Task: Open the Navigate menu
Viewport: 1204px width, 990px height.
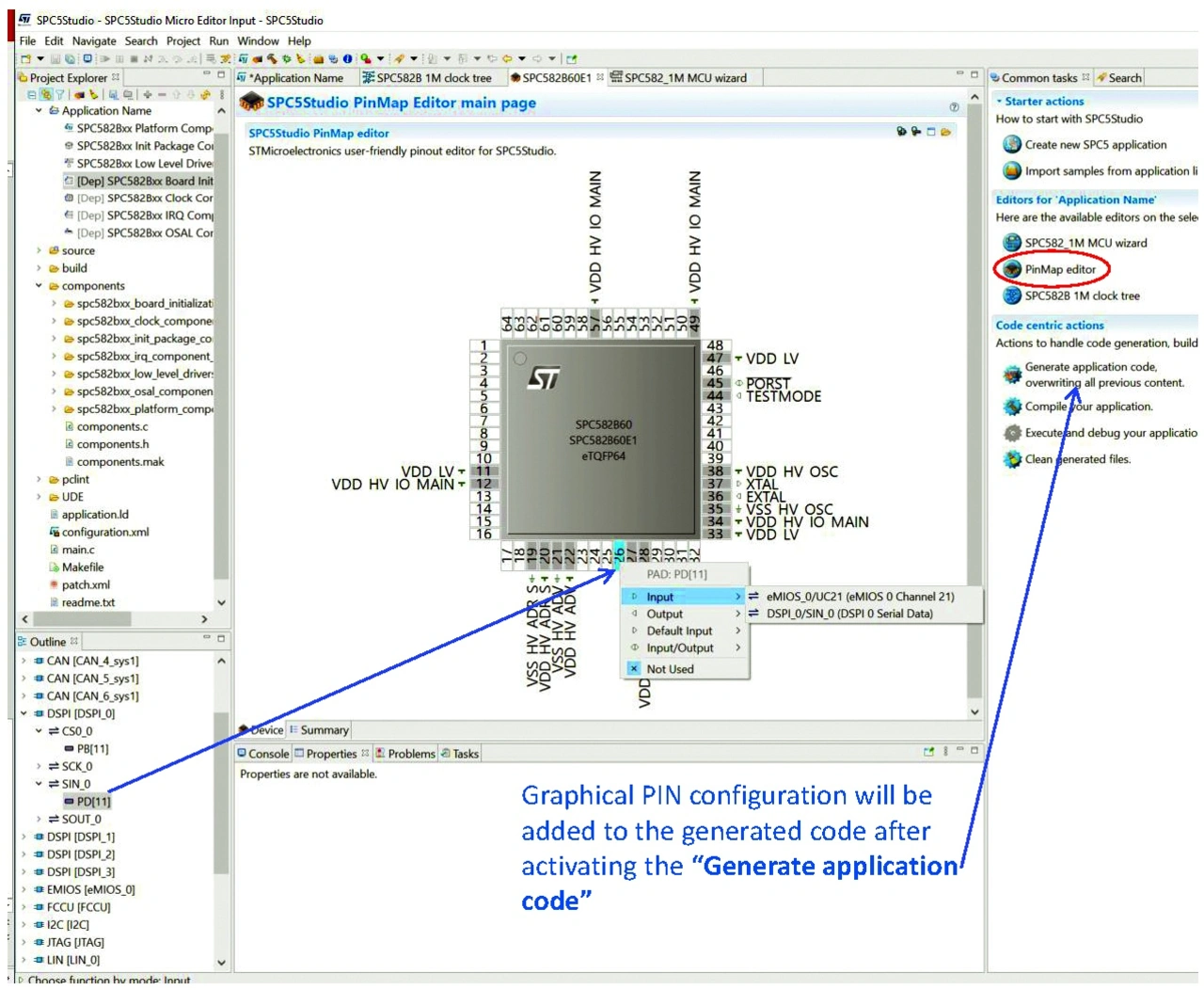Action: [94, 41]
